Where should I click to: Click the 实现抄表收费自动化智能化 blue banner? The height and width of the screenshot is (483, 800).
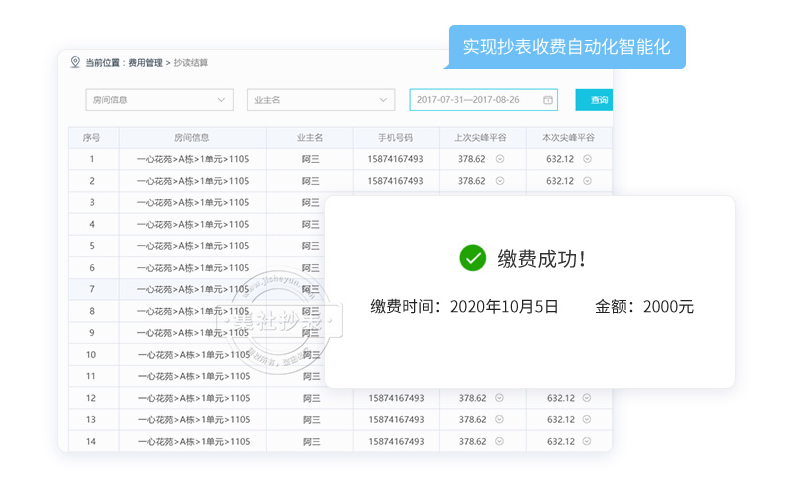click(566, 47)
